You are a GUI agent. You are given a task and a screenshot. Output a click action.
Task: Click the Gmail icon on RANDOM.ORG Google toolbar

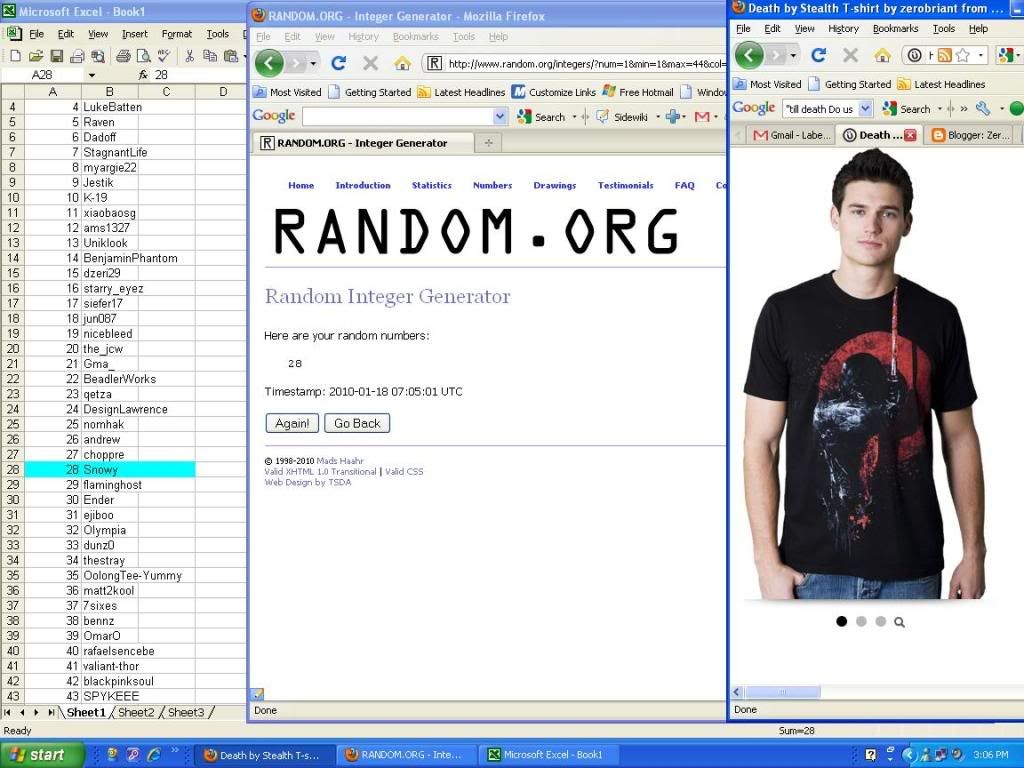click(702, 116)
